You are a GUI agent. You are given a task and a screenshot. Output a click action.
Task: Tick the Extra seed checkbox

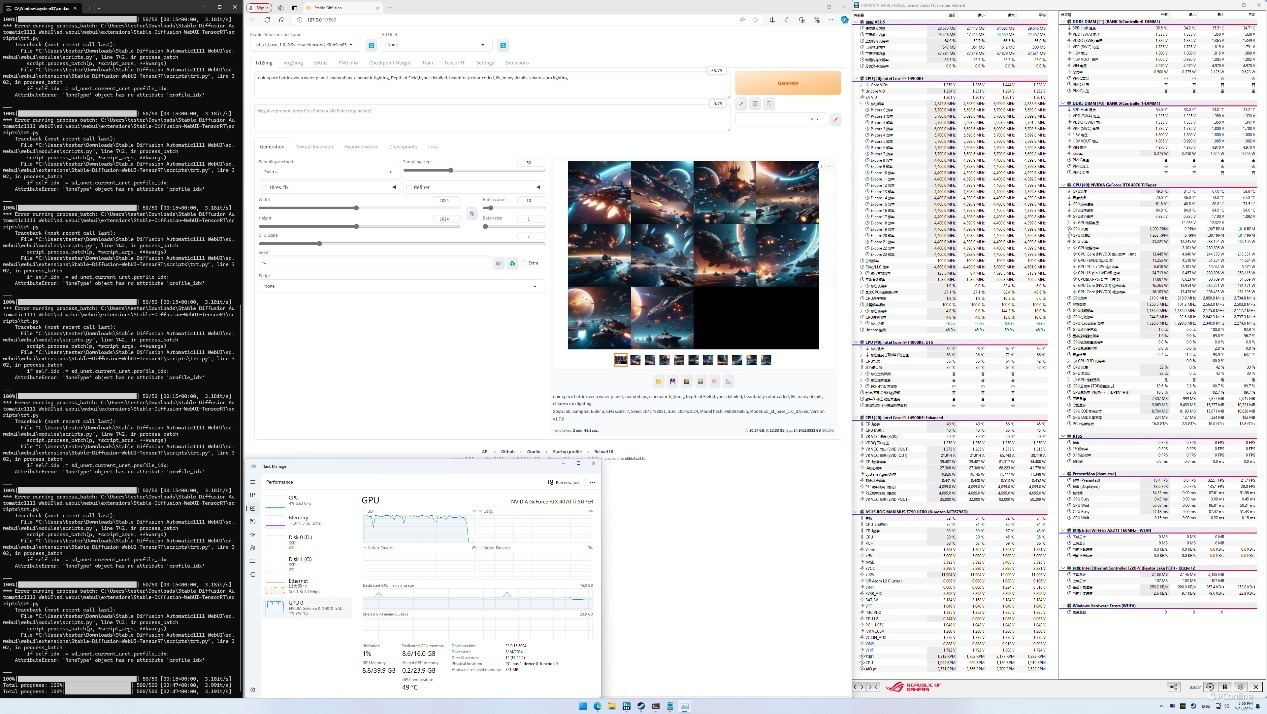[525, 263]
